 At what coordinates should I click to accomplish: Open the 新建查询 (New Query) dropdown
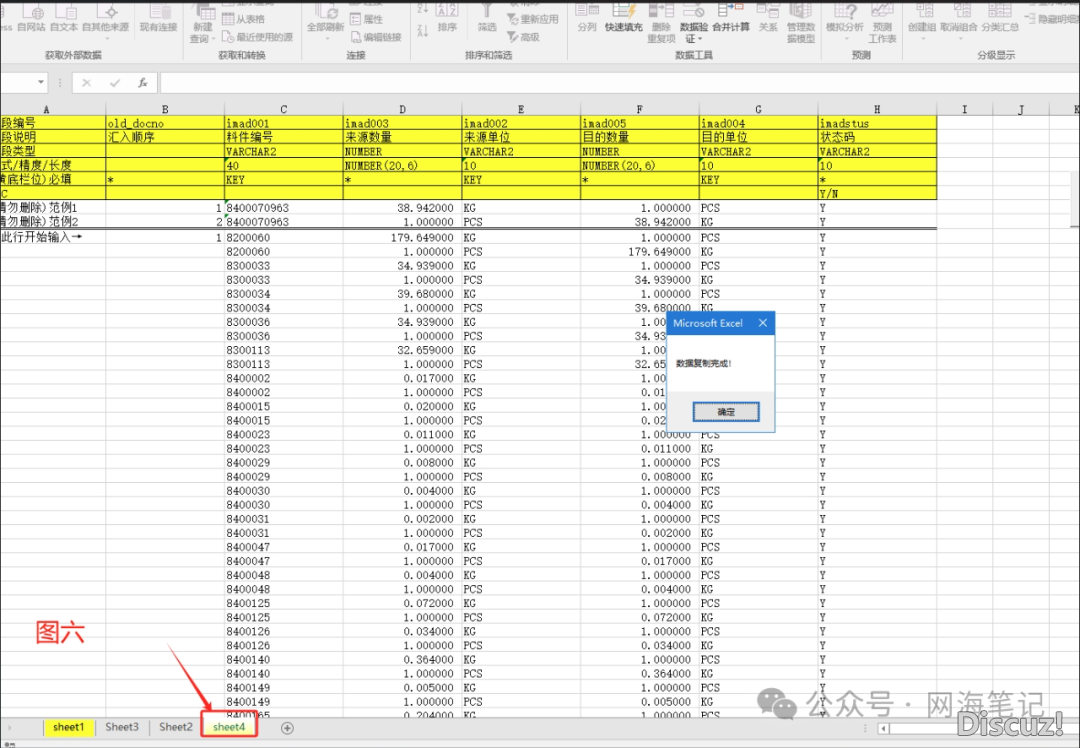click(x=202, y=23)
